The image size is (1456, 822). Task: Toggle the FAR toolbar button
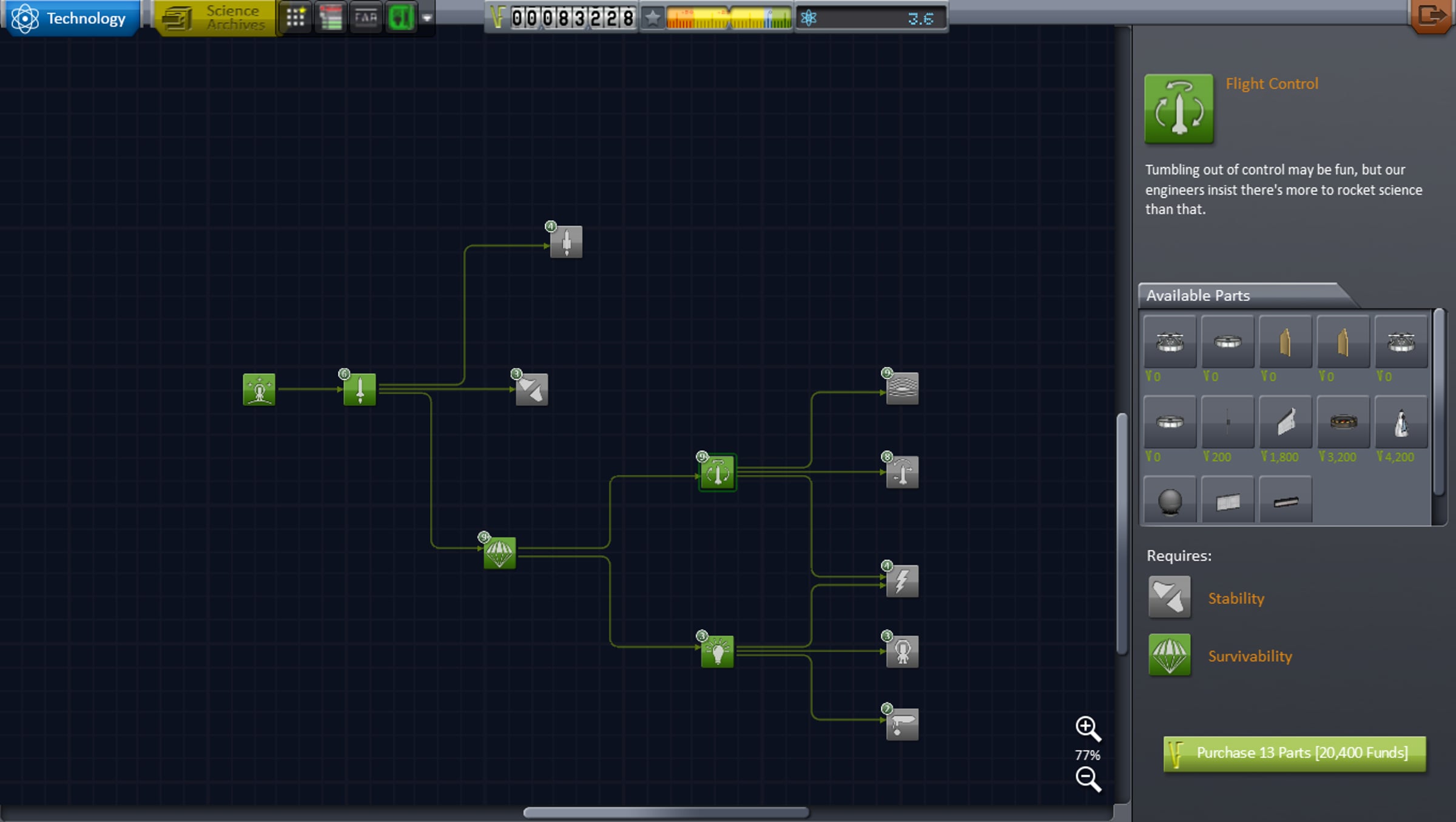(366, 18)
